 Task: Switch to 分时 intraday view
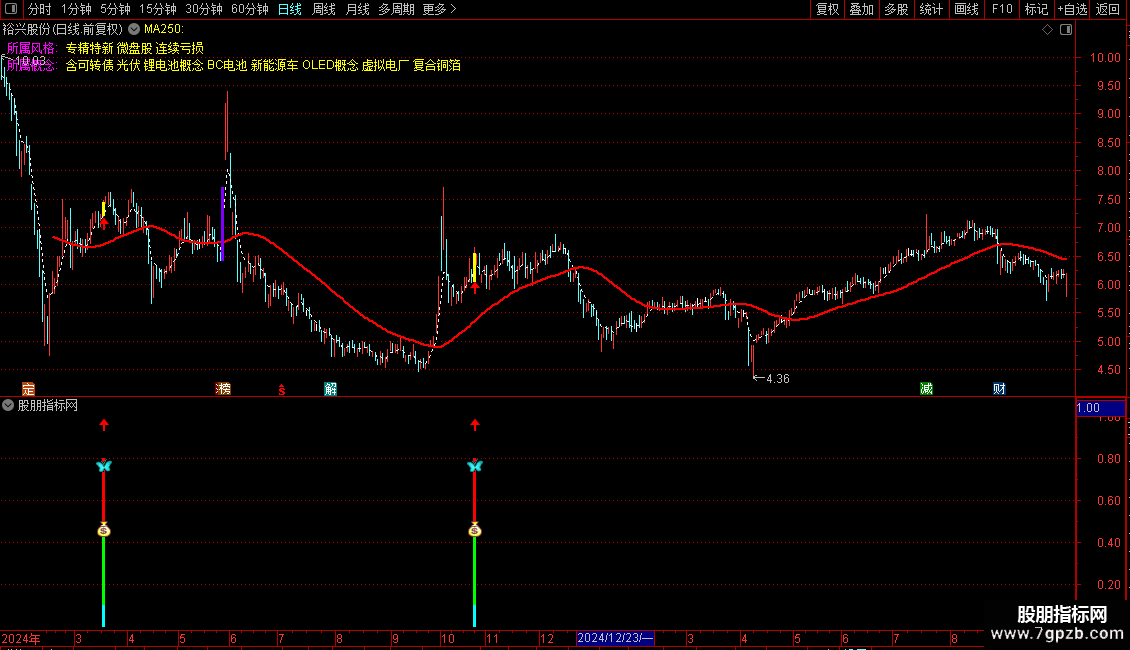tap(40, 9)
